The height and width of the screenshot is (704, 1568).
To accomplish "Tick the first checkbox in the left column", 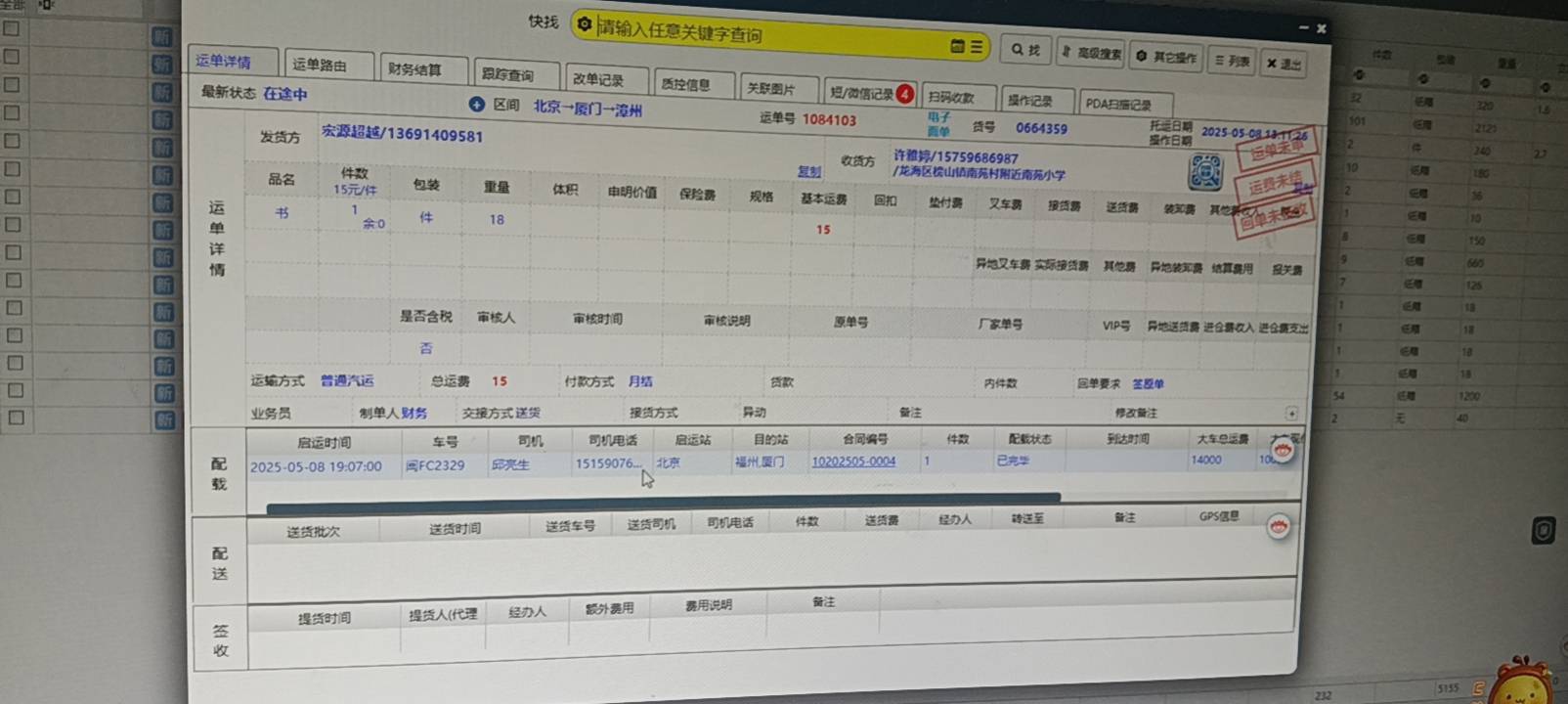I will (12, 28).
